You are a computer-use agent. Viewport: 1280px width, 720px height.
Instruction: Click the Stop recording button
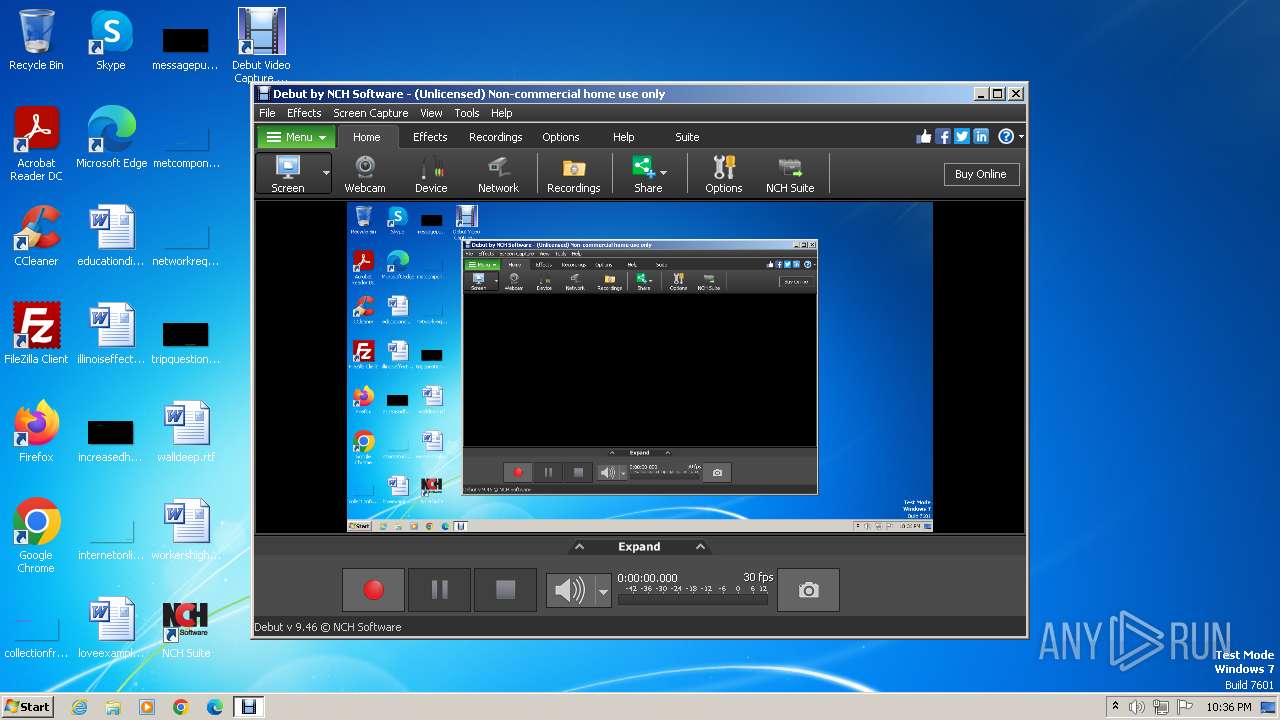tap(506, 590)
